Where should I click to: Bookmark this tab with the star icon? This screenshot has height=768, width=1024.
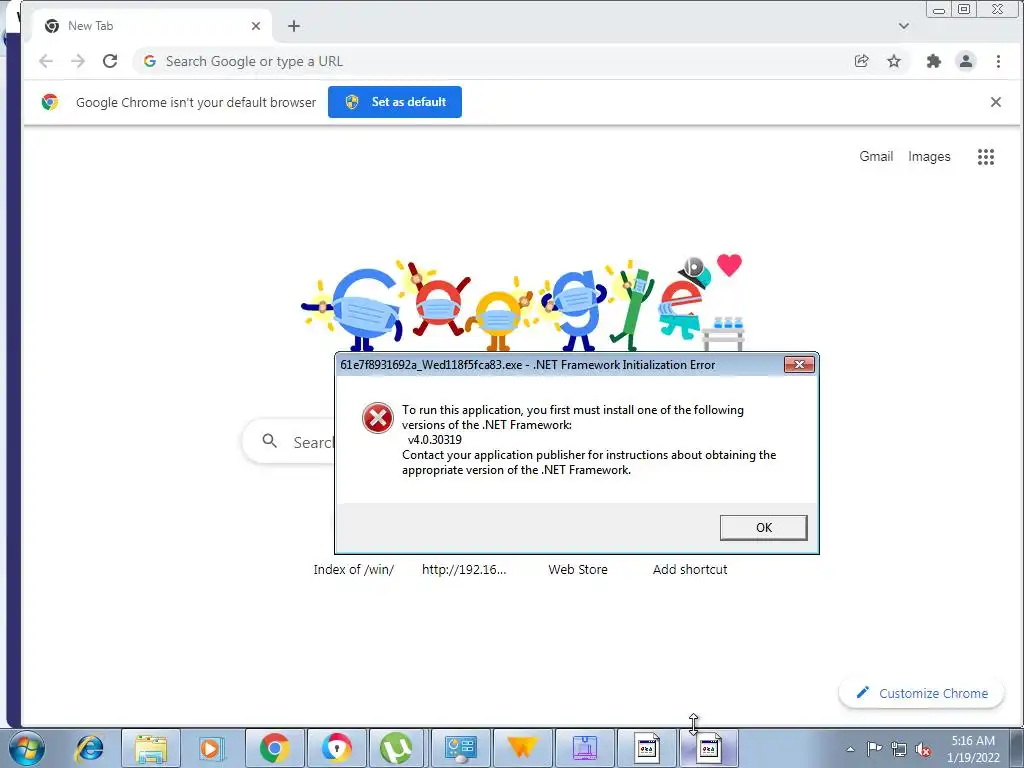coord(894,61)
